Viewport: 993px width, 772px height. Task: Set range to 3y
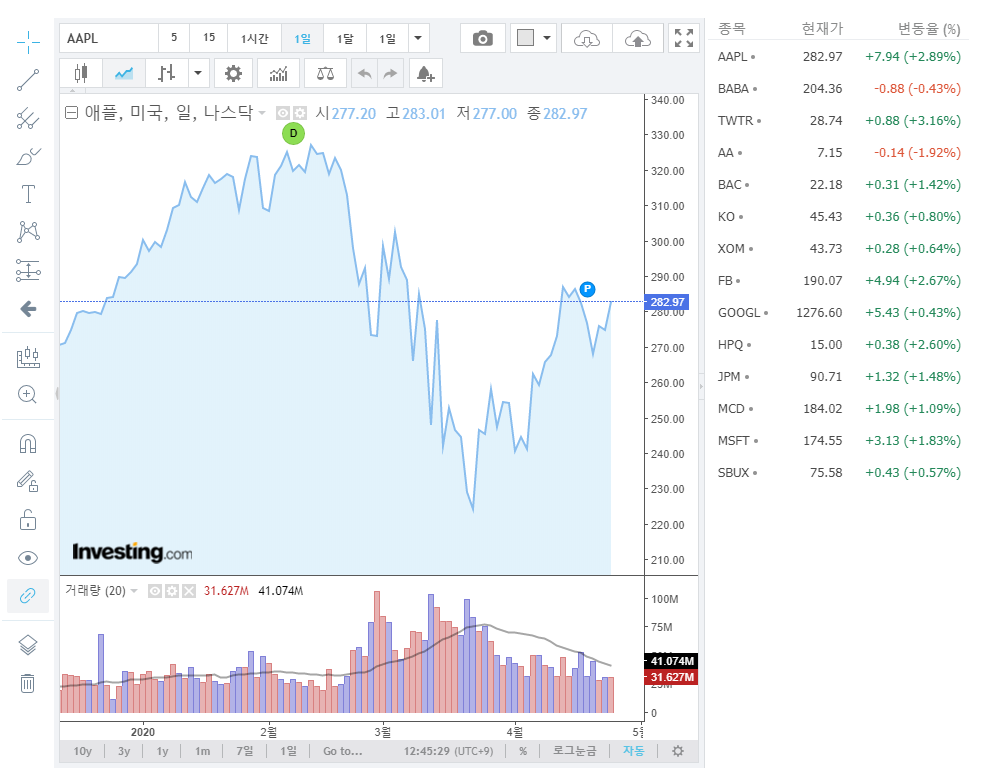click(124, 751)
